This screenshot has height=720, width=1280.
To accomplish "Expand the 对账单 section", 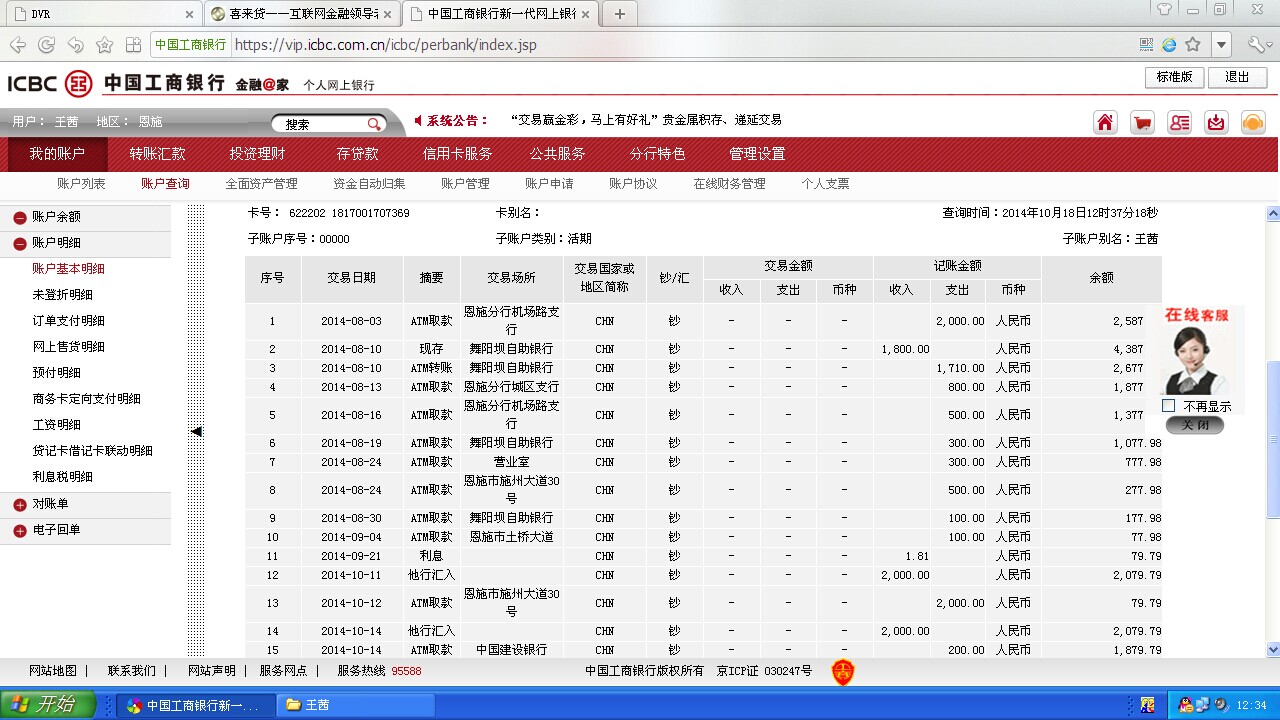I will (20, 505).
